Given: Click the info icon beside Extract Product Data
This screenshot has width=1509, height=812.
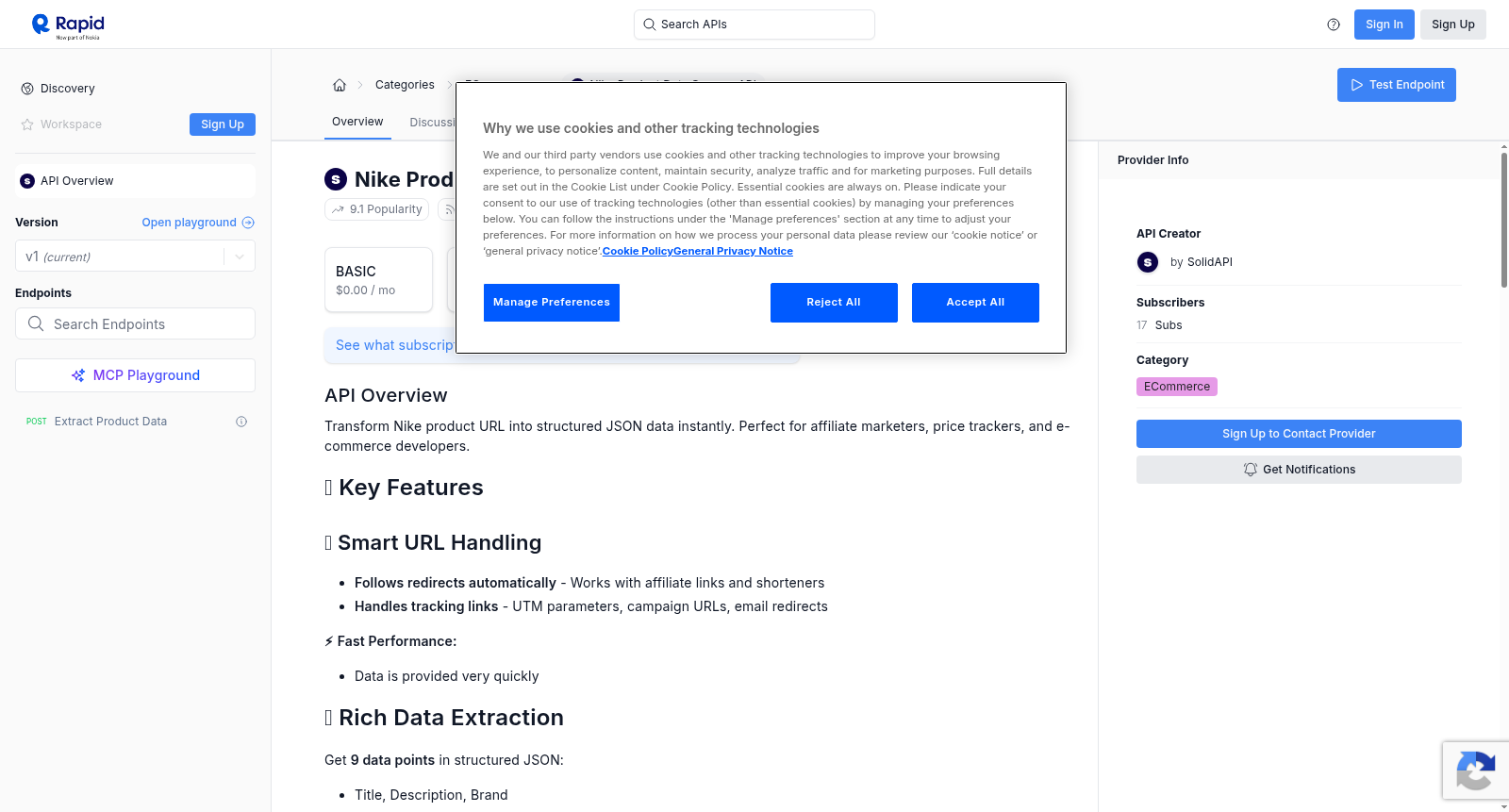Looking at the screenshot, I should [241, 422].
